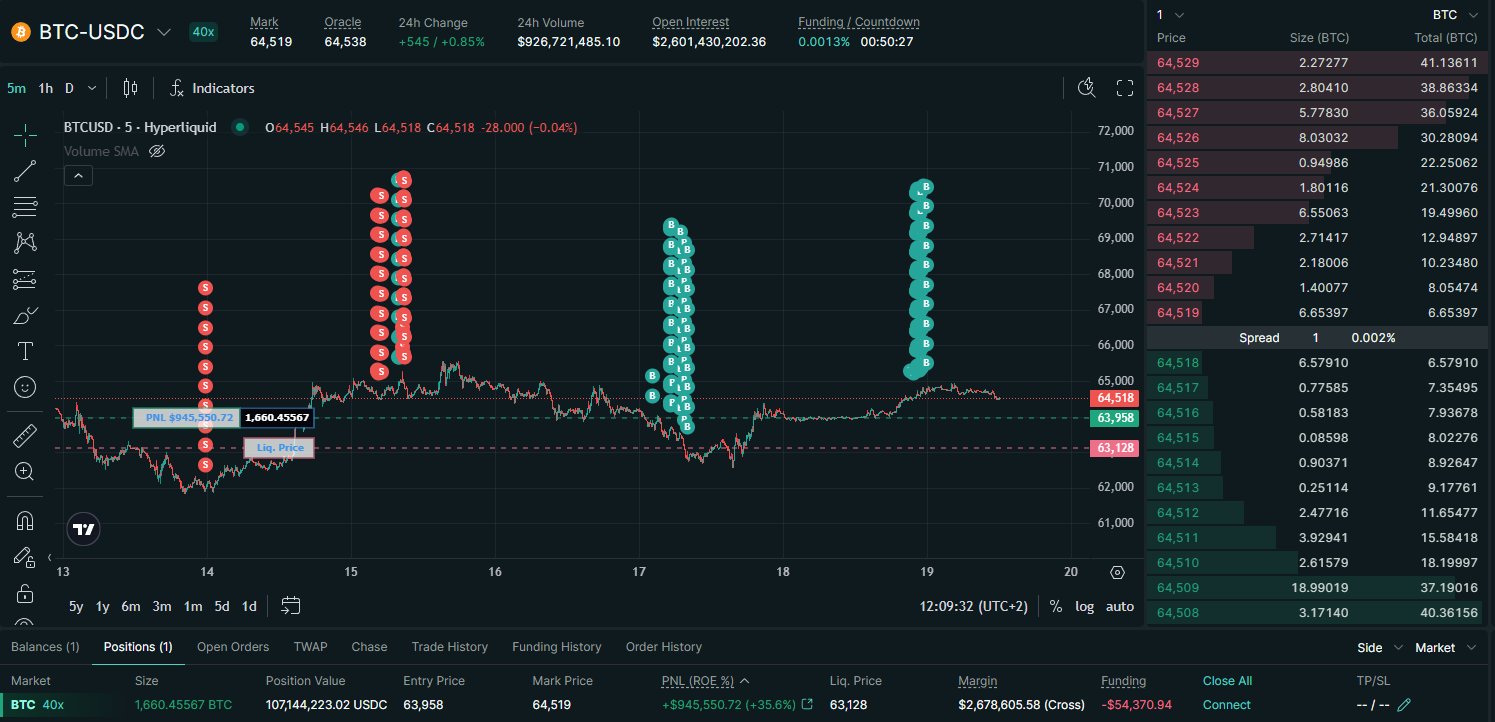The image size is (1495, 722).
Task: Open the Fibonacci retracement tools
Action: click(25, 207)
